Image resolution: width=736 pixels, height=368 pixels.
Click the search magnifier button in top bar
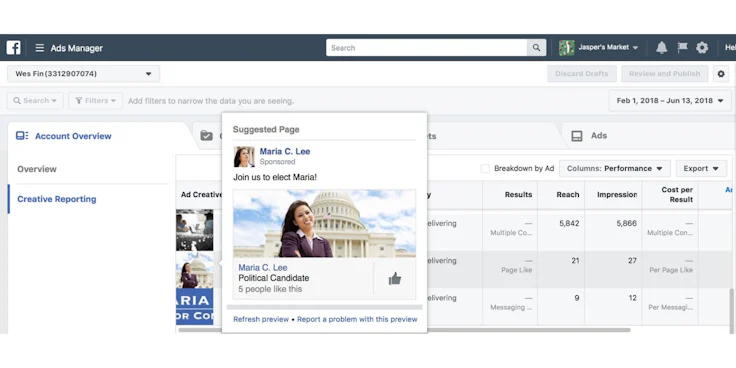[536, 47]
